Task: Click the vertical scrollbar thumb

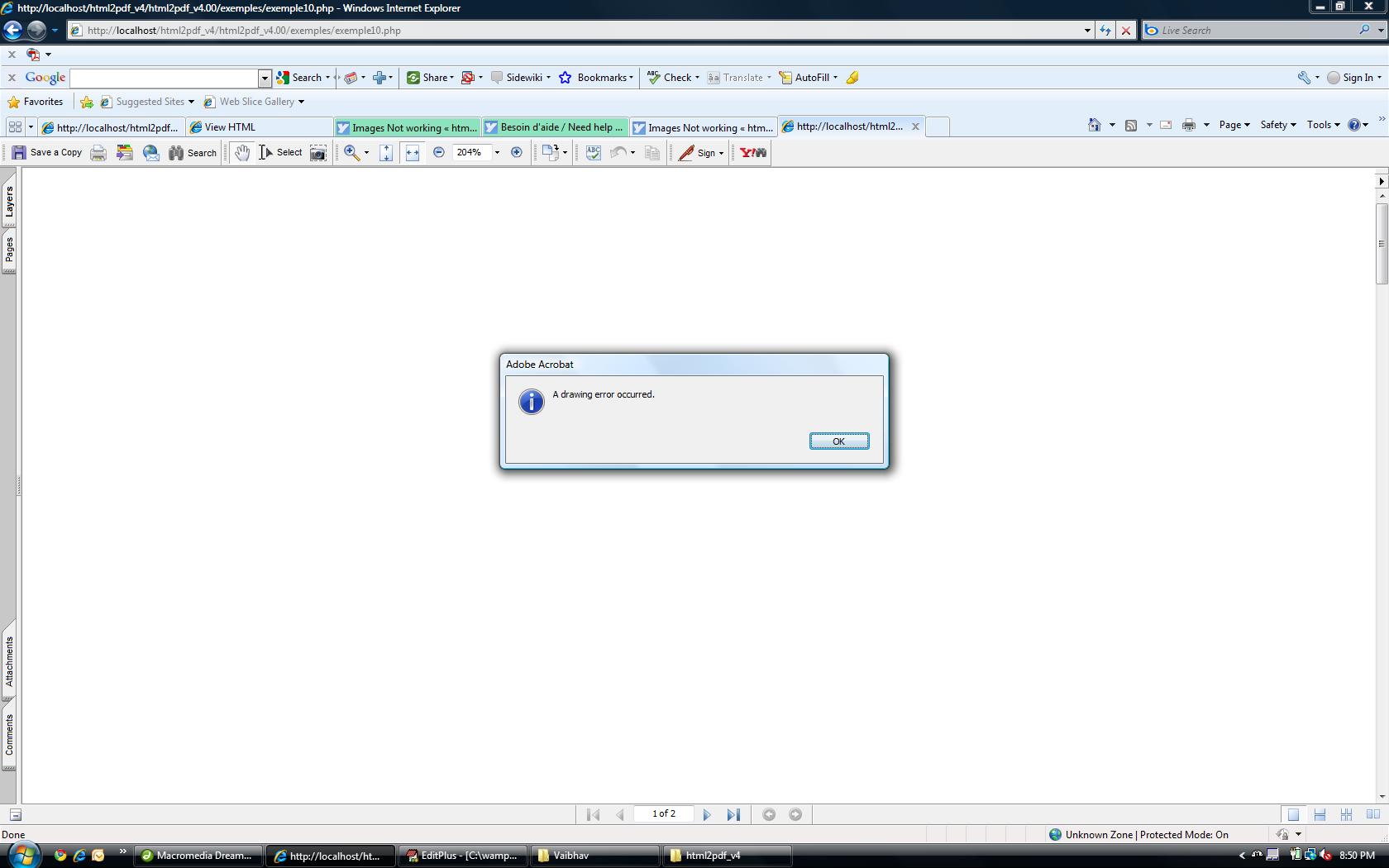Action: [x=1382, y=244]
